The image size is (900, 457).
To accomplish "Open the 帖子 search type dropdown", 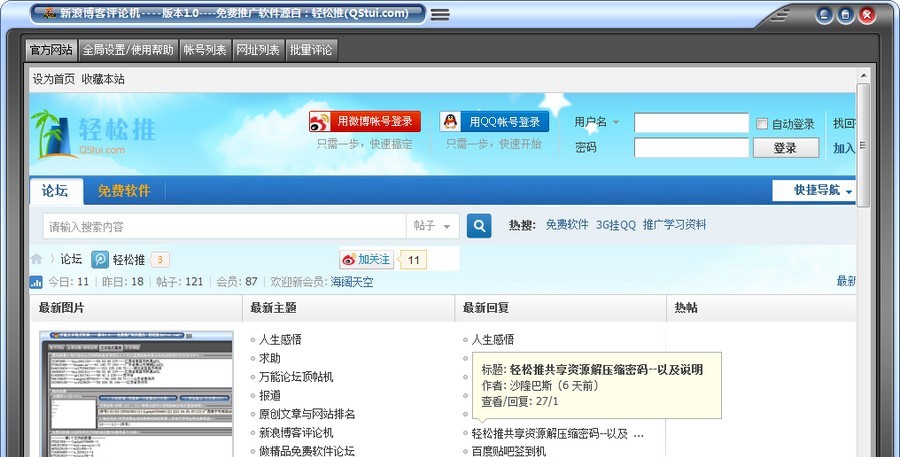I will 432,226.
